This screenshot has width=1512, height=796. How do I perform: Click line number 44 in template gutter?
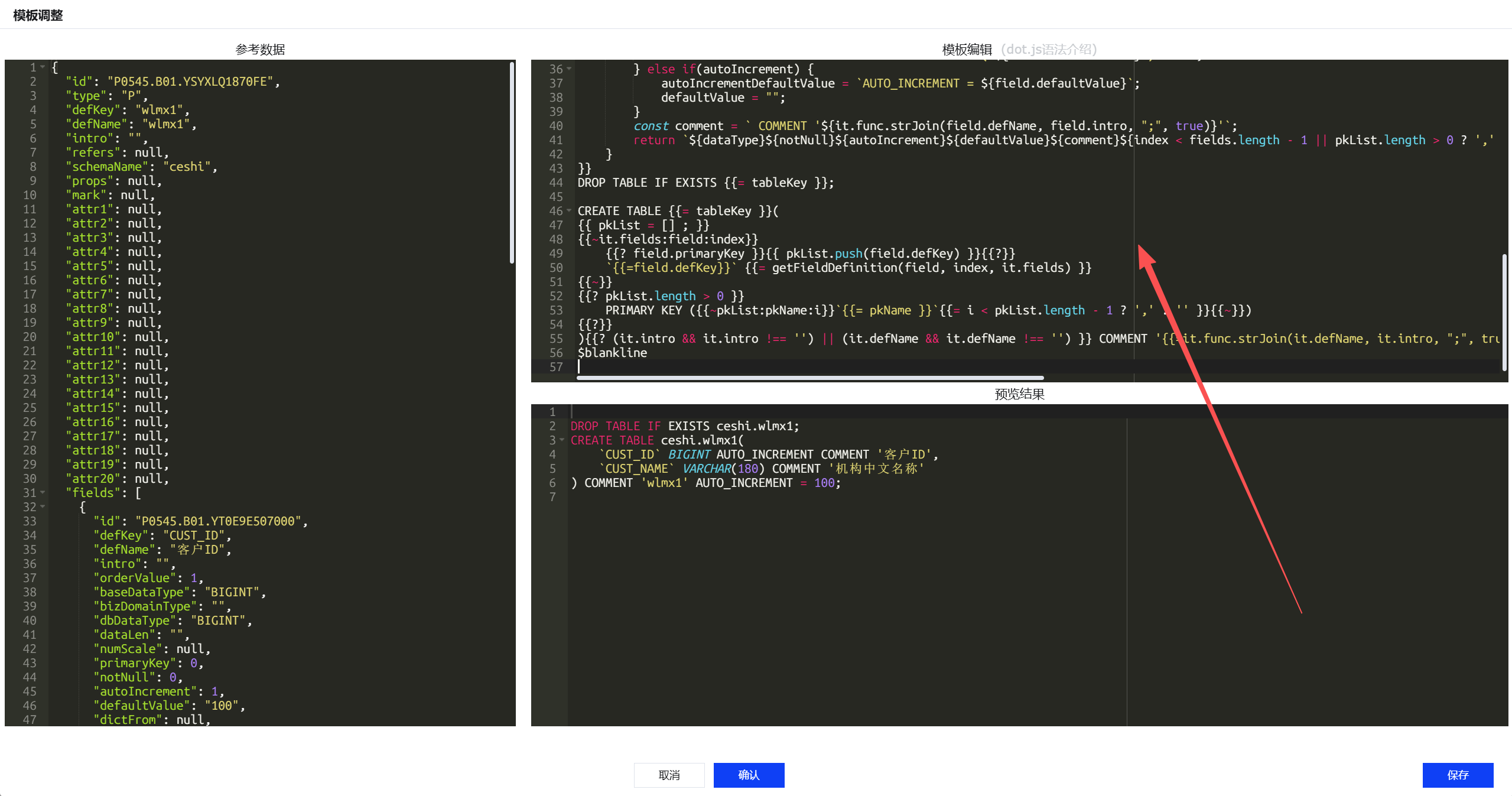[x=555, y=183]
